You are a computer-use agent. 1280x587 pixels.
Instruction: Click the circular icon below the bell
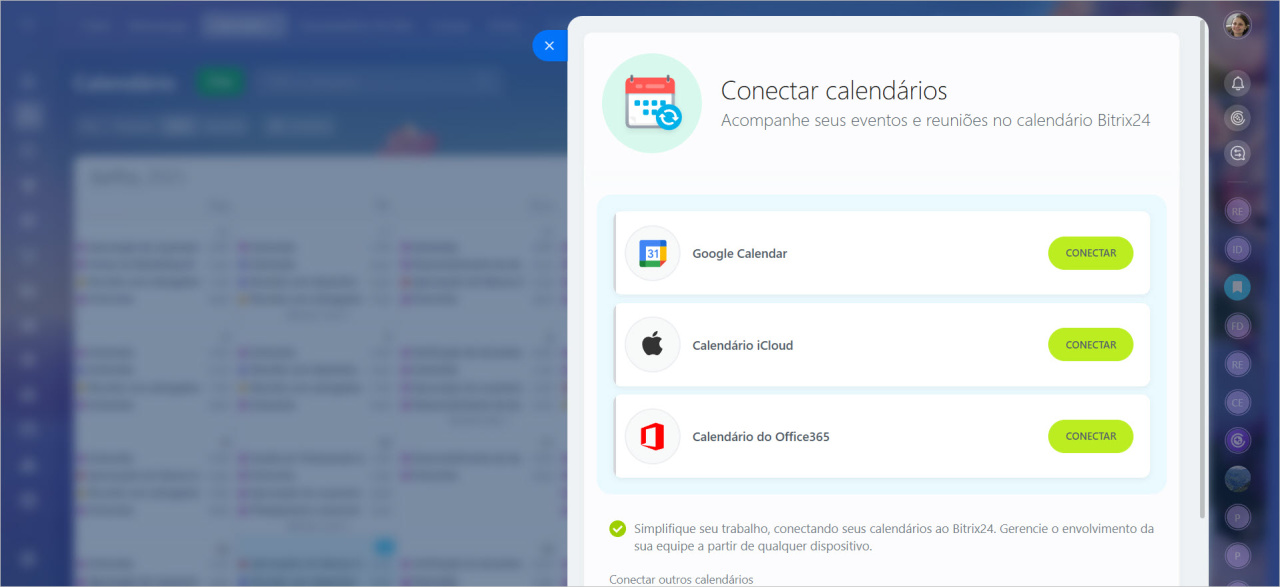tap(1238, 118)
